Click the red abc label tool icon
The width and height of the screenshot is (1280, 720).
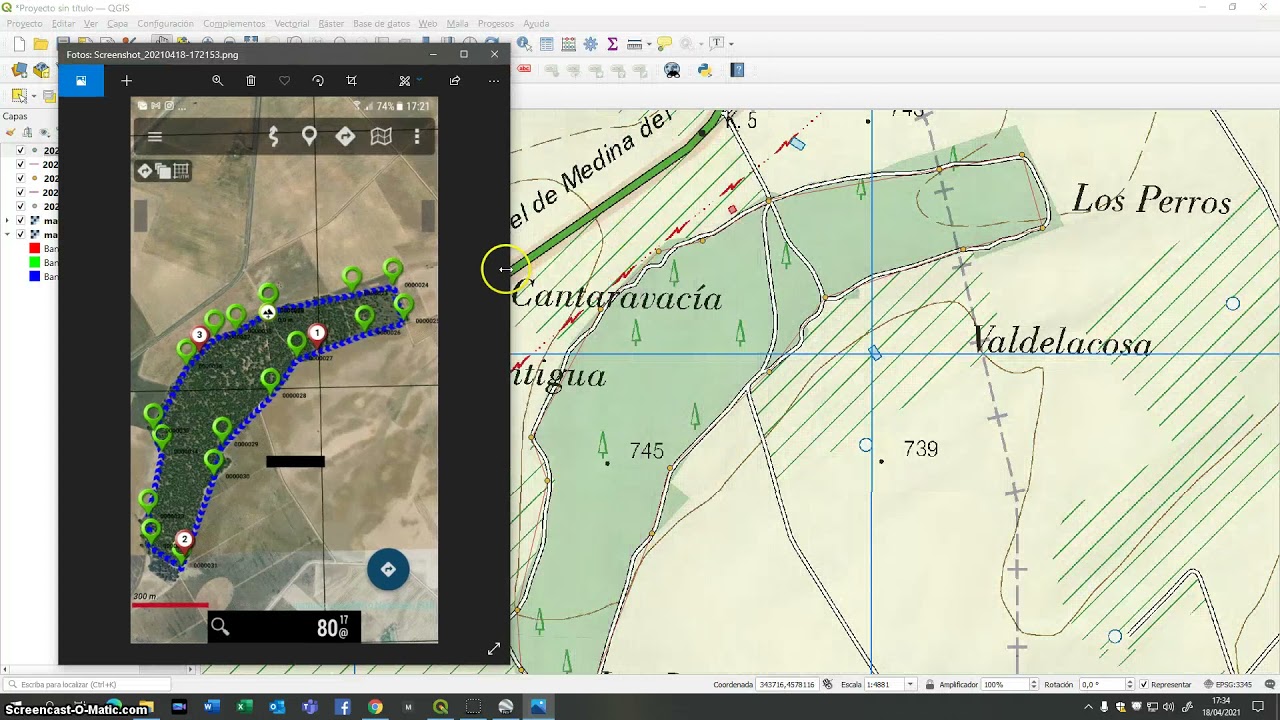pos(524,69)
